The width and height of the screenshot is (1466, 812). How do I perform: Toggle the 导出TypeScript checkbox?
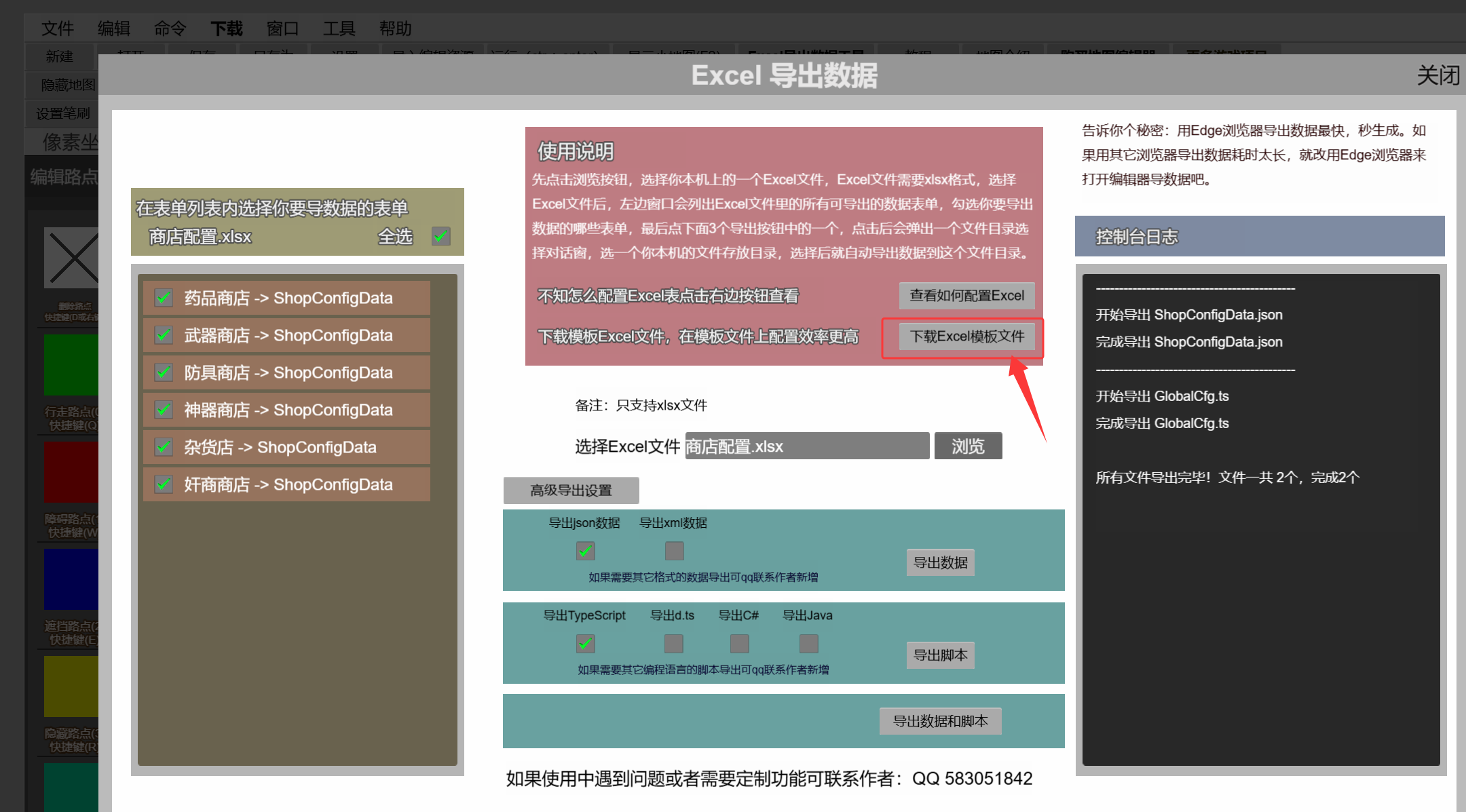[585, 643]
